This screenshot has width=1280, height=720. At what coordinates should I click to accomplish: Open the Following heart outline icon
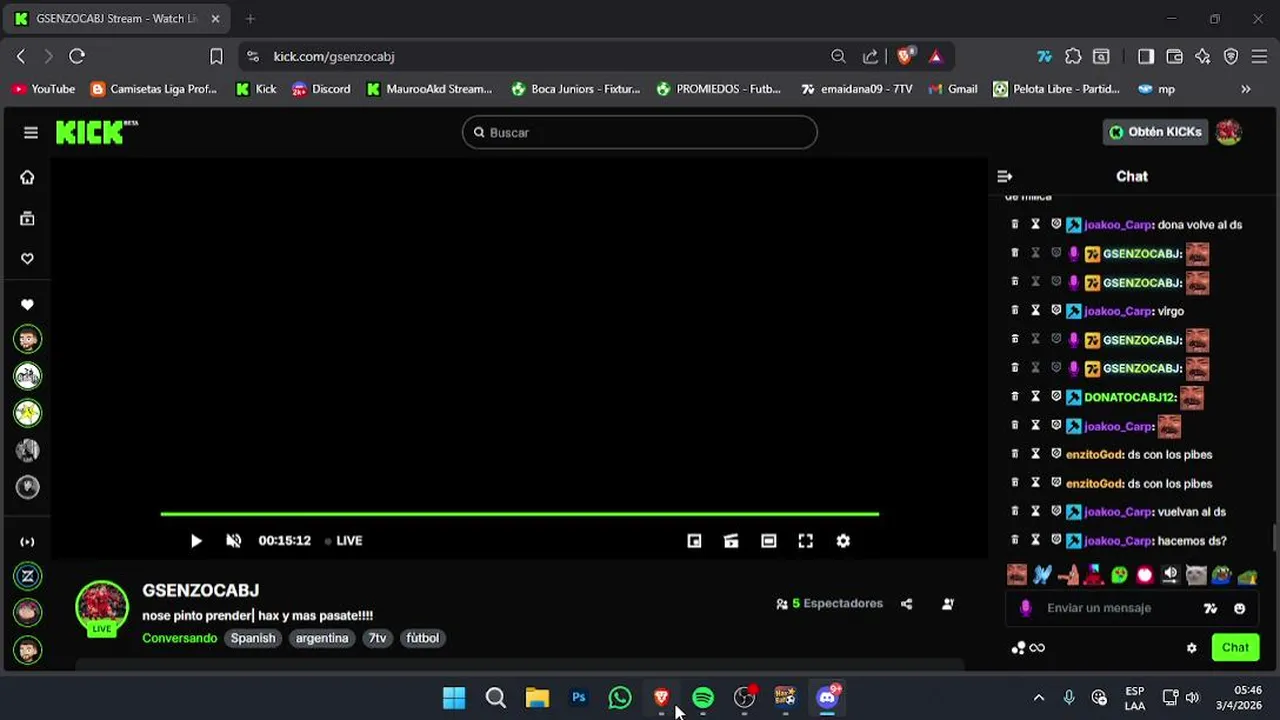coord(27,258)
